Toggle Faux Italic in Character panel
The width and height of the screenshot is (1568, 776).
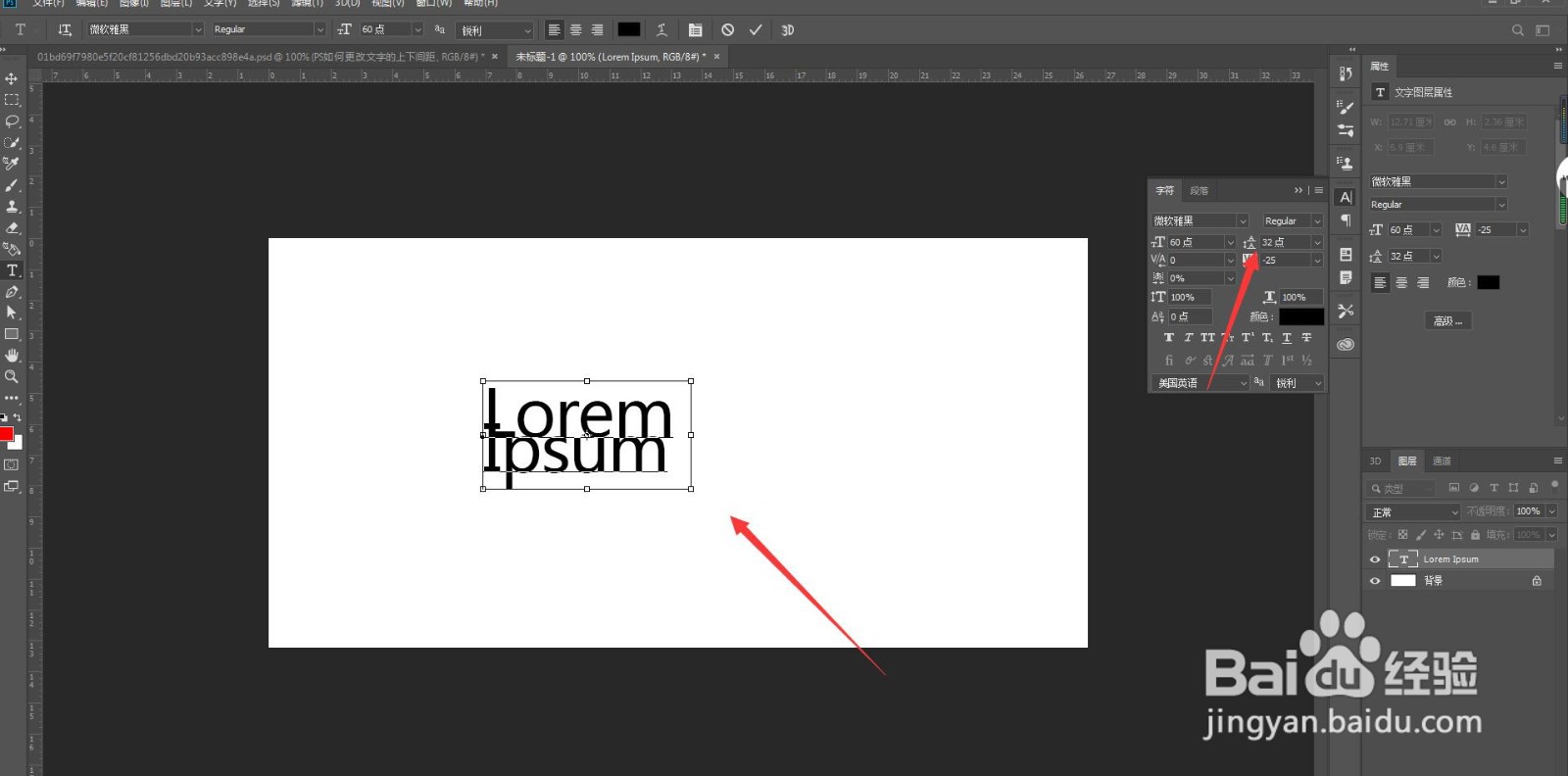coord(1188,337)
